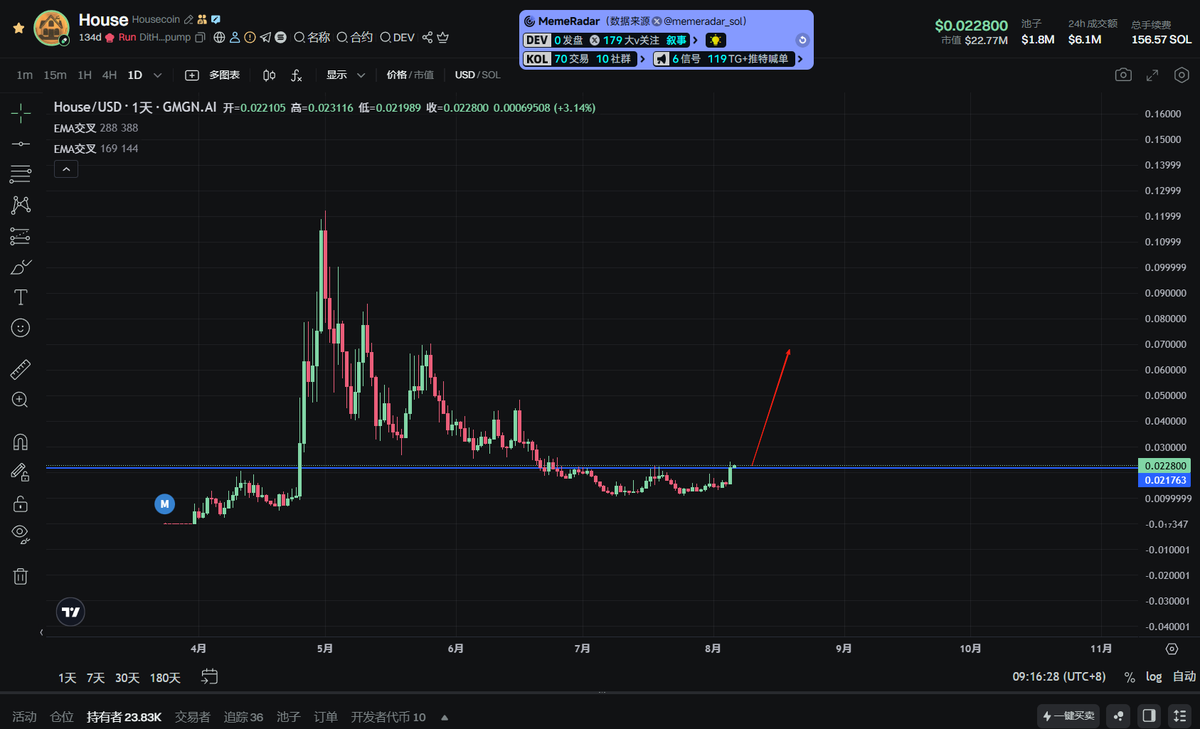Viewport: 1200px width, 729px height.
Task: Click the edit pencil icon beside Housecoin
Action: point(189,19)
